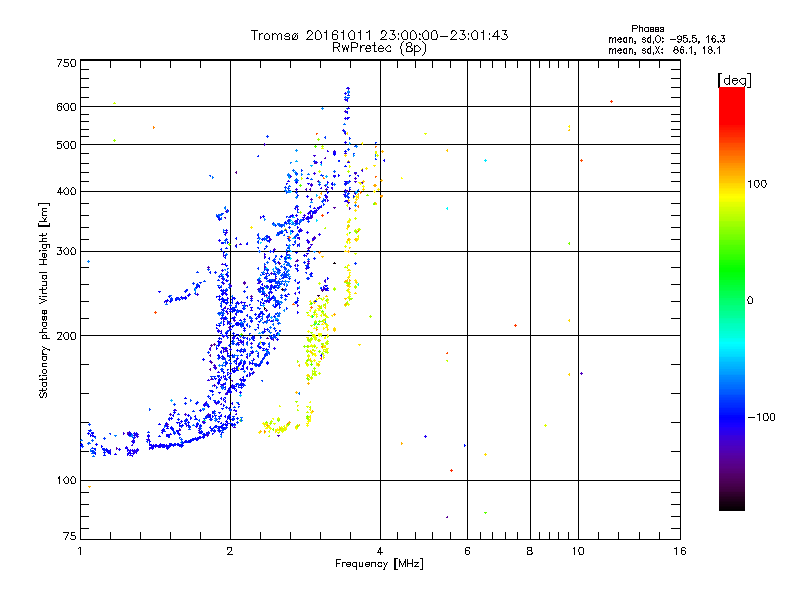This screenshot has height=600, width=800.
Task: Click y-axis tick label "500"
Action: click(x=66, y=145)
